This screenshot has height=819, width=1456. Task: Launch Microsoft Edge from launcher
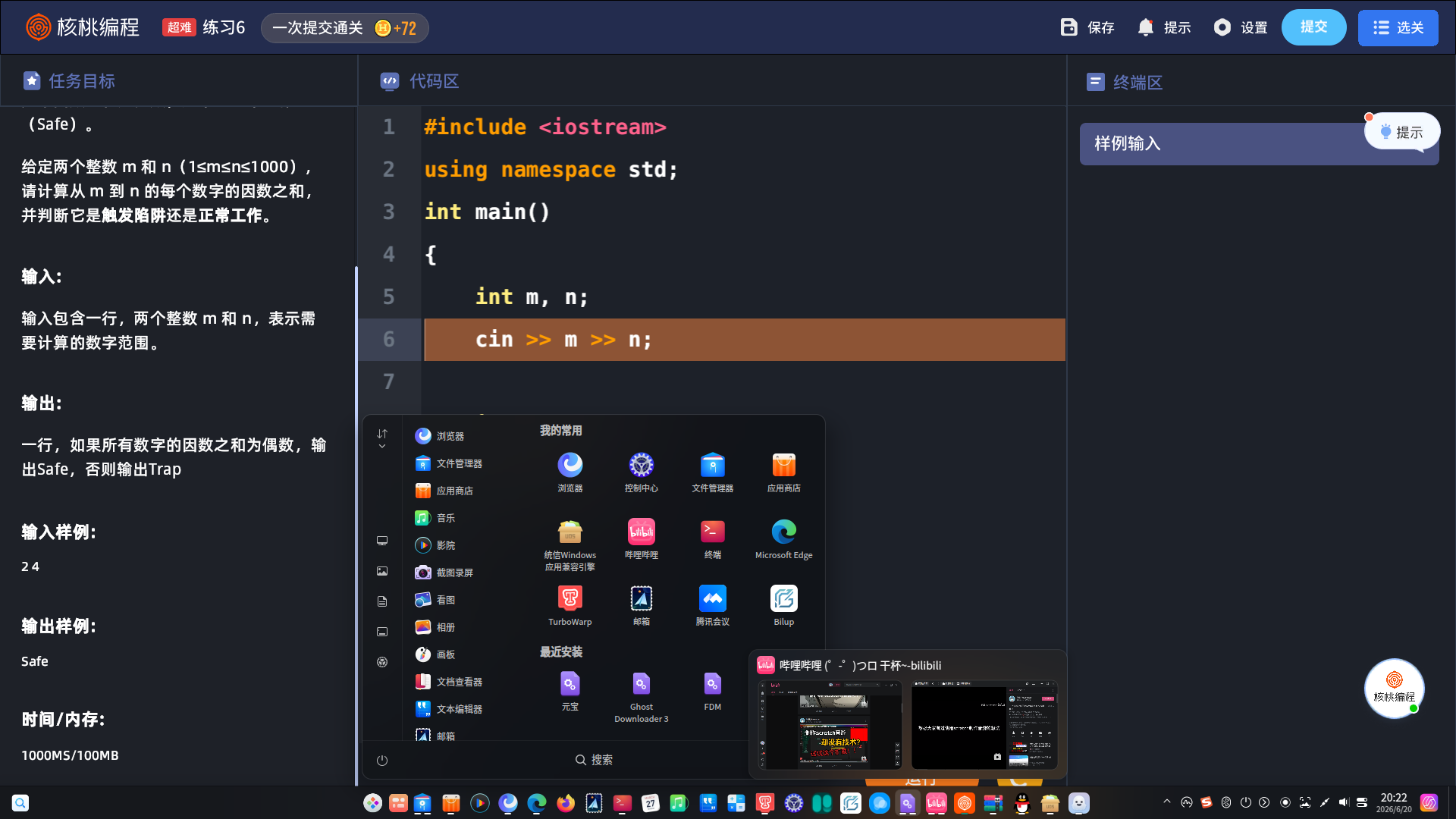pos(783,539)
